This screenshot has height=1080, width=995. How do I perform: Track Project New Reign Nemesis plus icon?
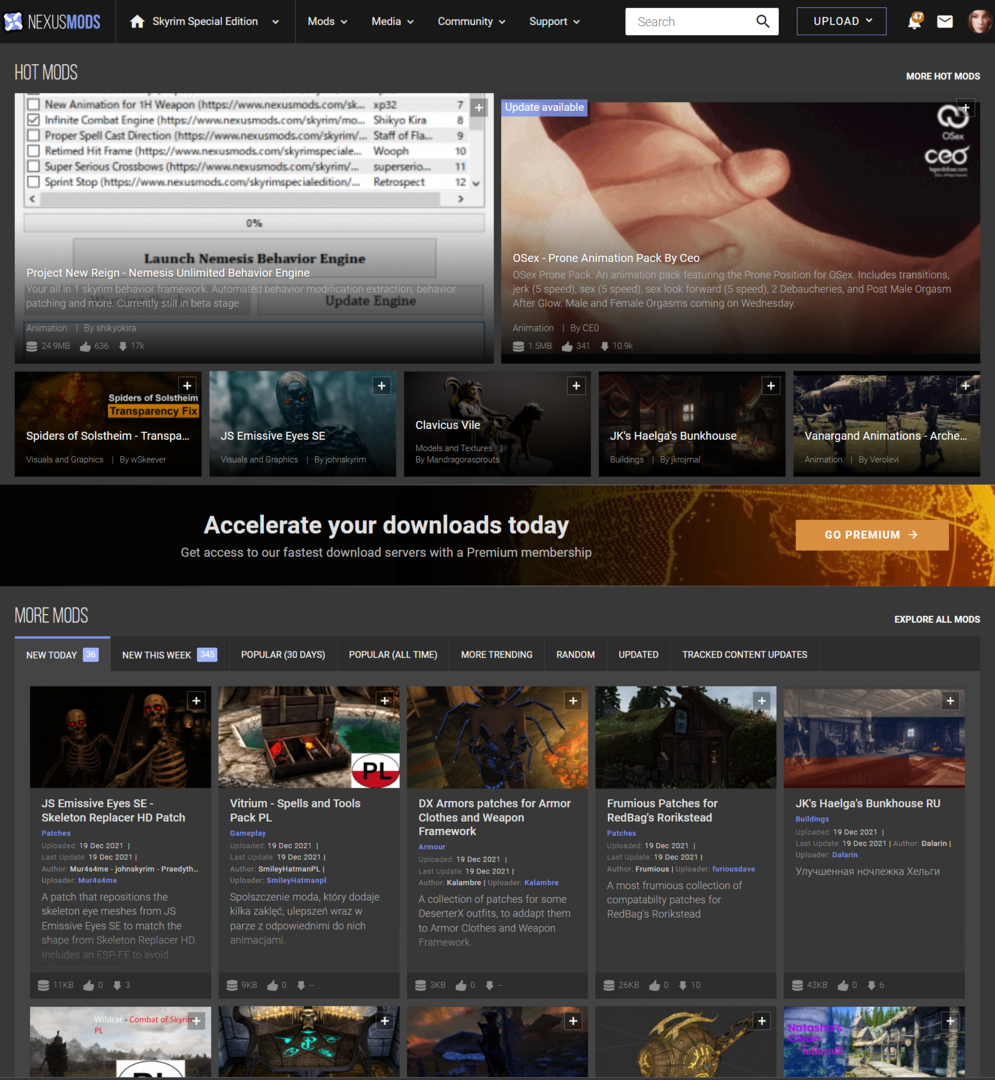point(479,107)
